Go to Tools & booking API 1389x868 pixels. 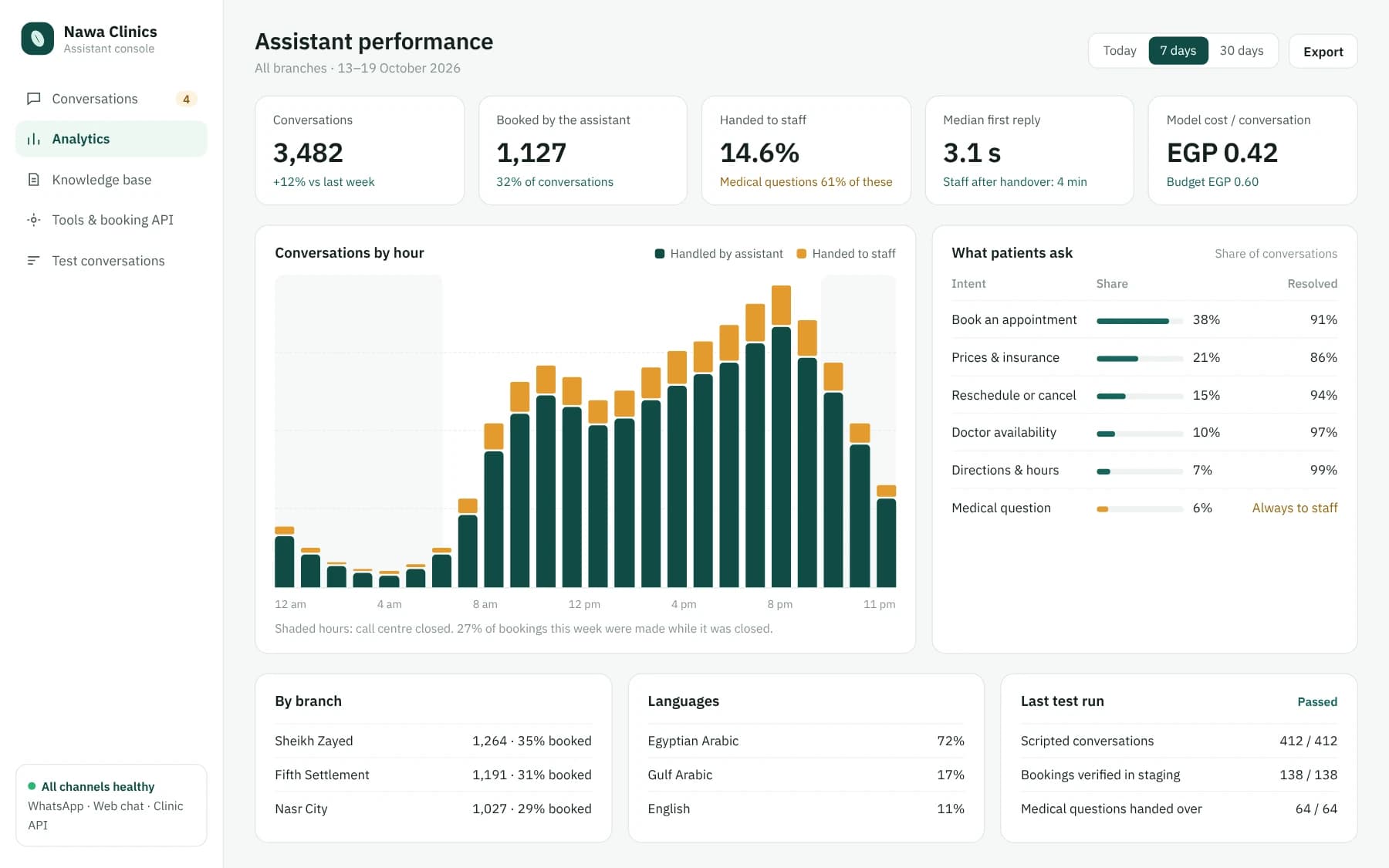click(x=111, y=220)
